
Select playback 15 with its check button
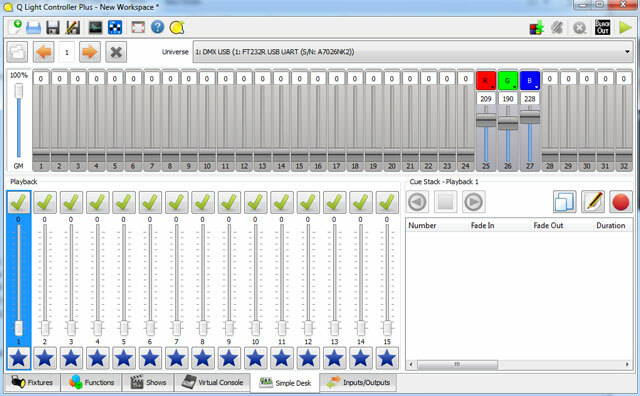coord(387,202)
